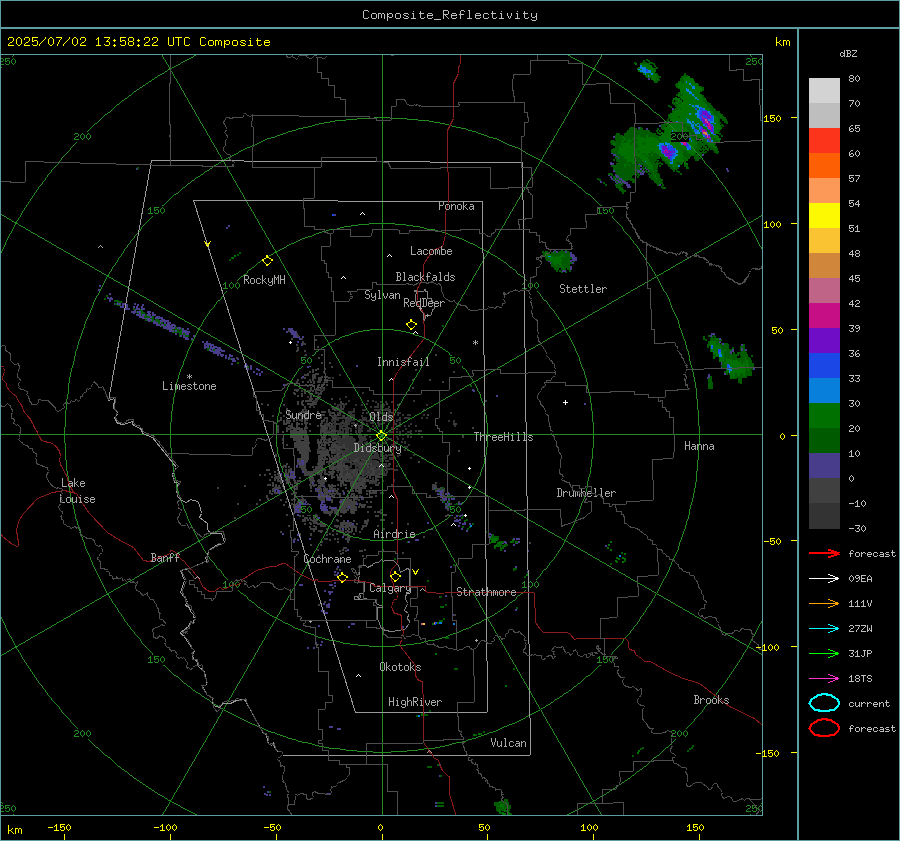Click the yellow radar-center diamond near Olds
Viewport: 900px width, 841px height.
pos(381,436)
